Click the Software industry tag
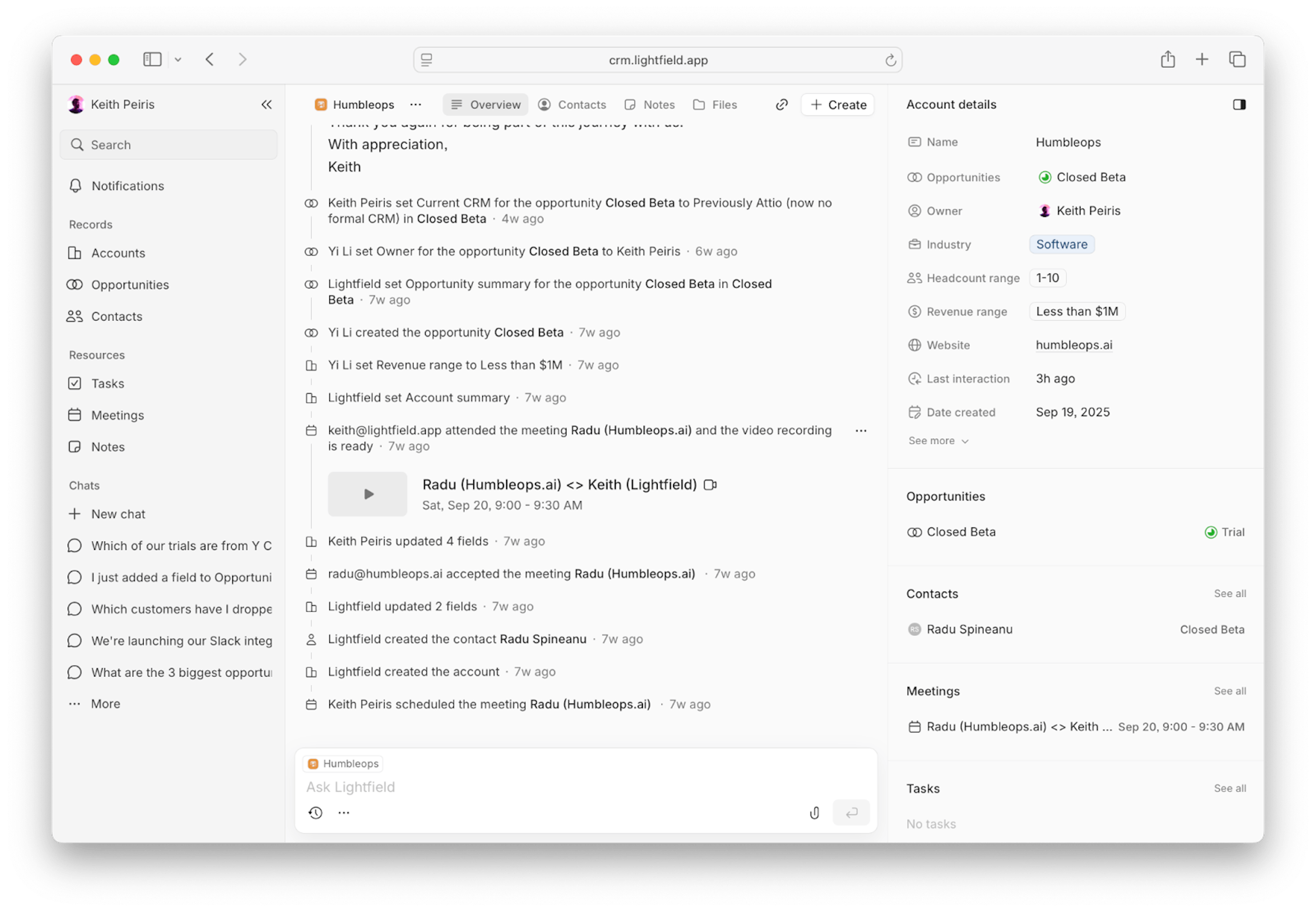1316x912 pixels. tap(1062, 245)
